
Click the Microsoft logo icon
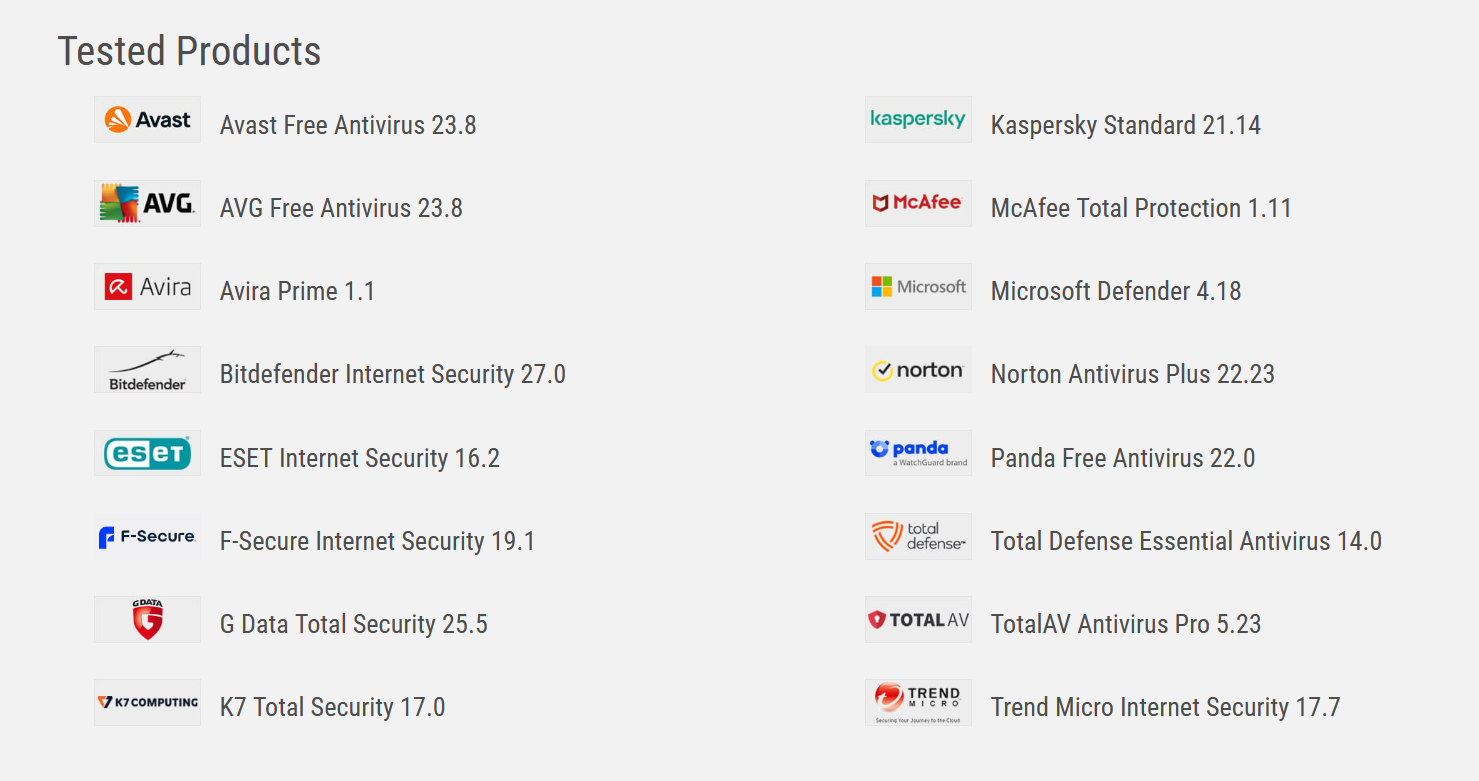918,287
